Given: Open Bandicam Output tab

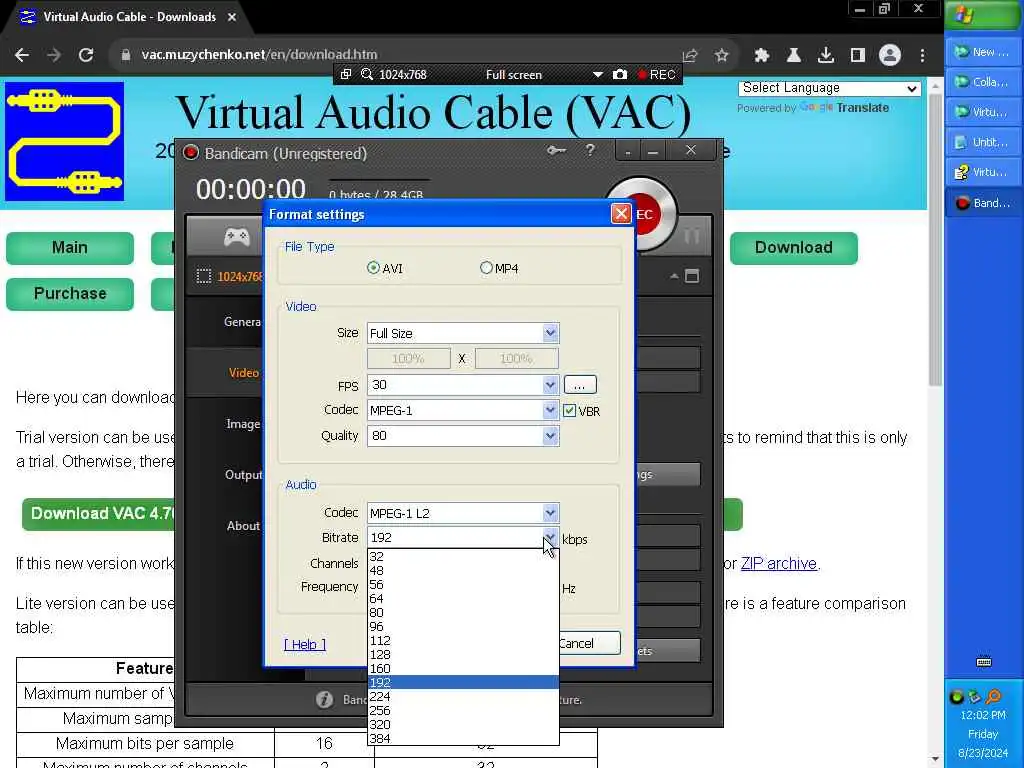Looking at the screenshot, I should click(244, 475).
